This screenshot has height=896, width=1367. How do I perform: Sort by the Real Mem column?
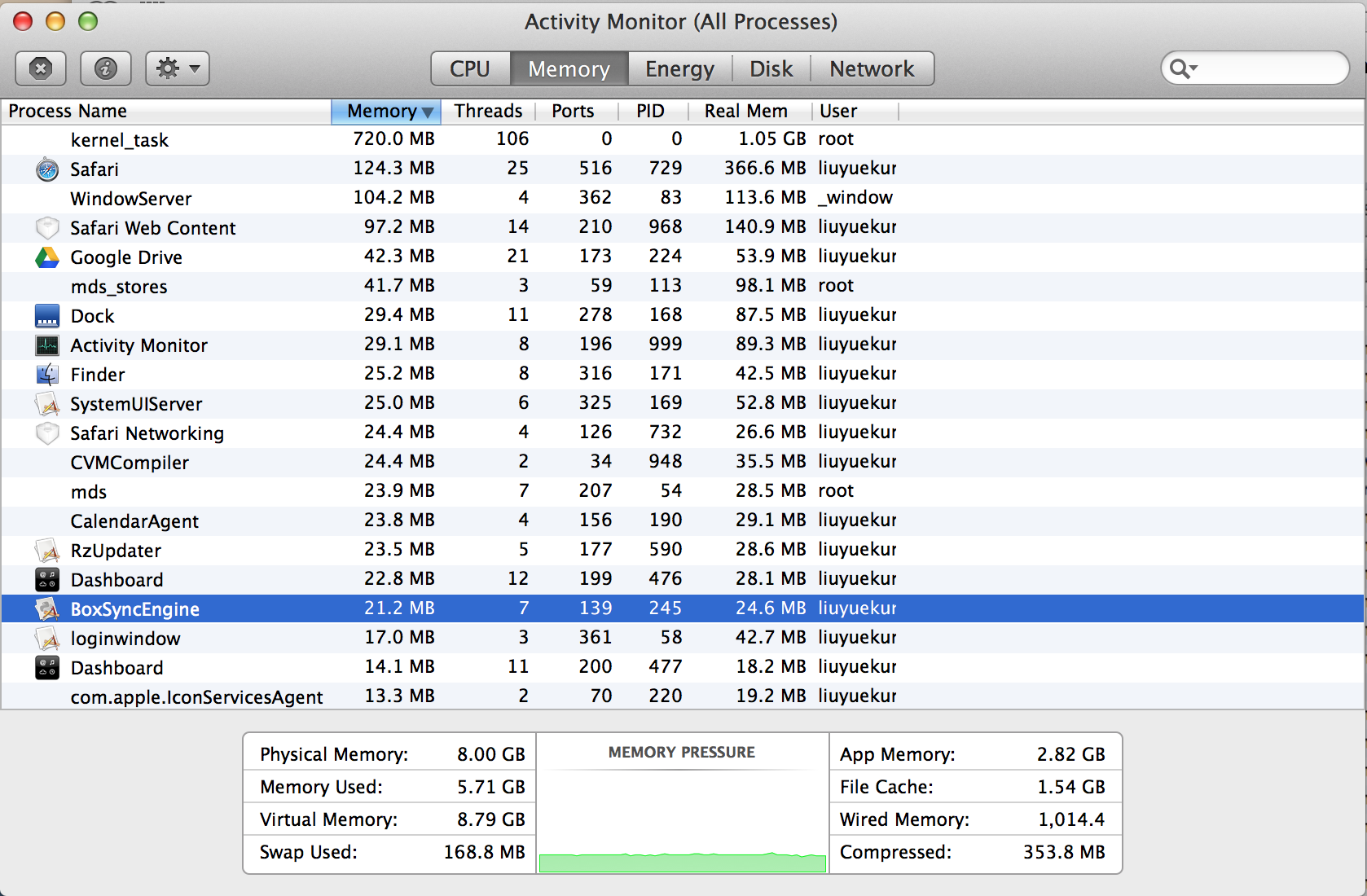(x=750, y=111)
